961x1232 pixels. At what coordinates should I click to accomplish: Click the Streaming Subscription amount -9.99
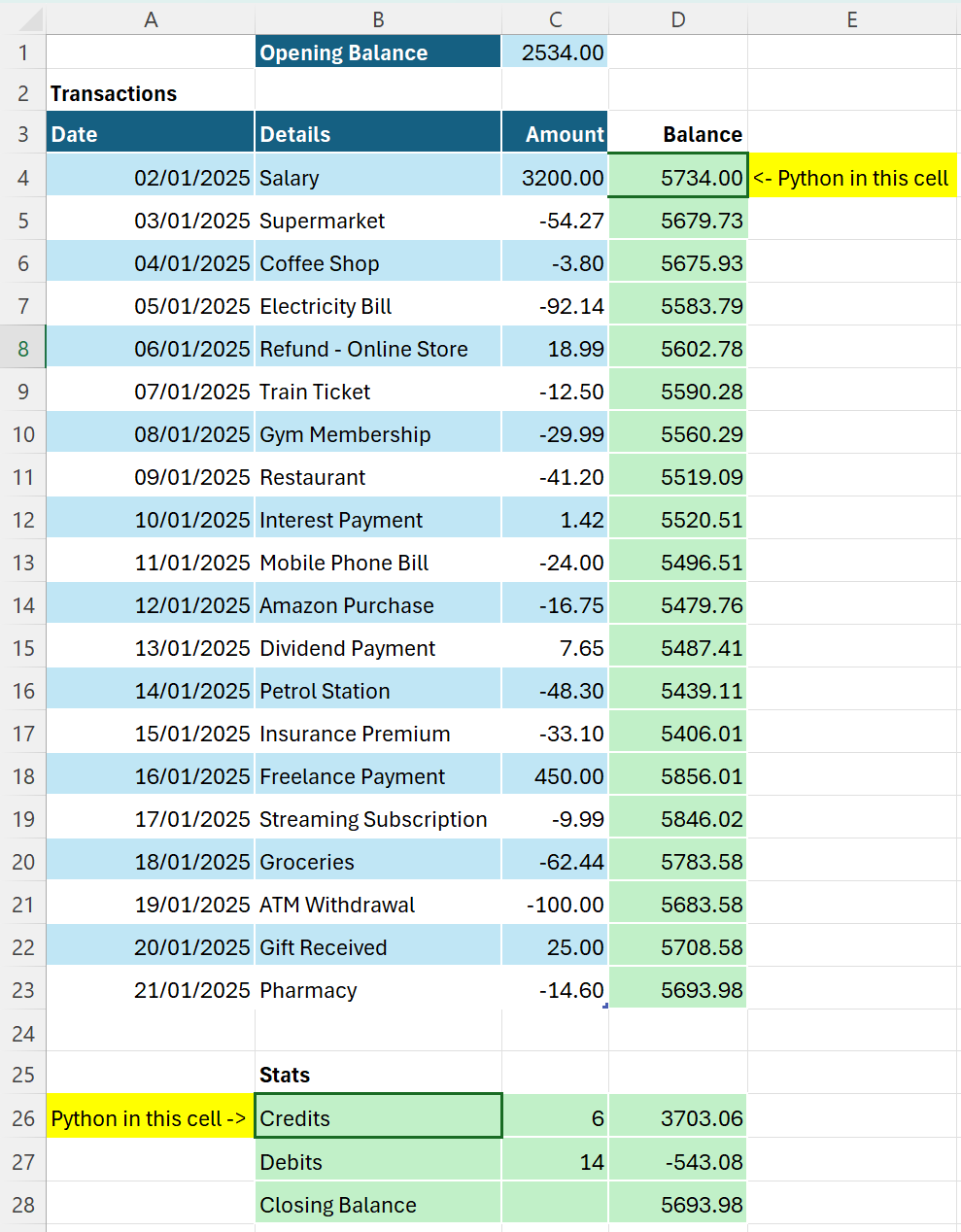[x=555, y=819]
